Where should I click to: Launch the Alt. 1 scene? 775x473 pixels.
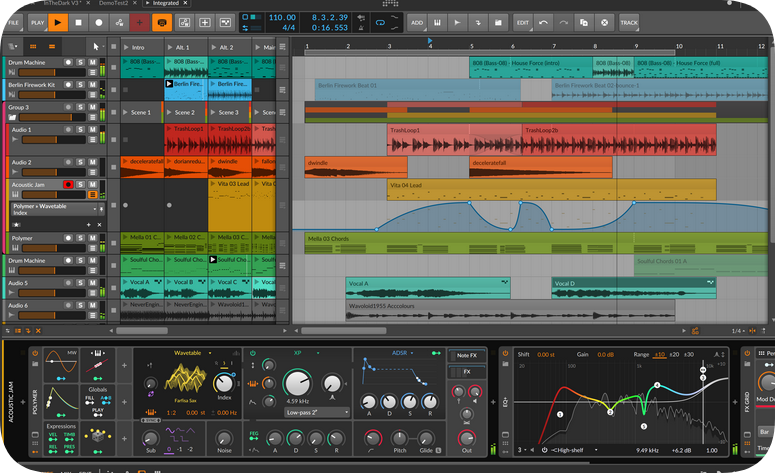pyautogui.click(x=170, y=47)
